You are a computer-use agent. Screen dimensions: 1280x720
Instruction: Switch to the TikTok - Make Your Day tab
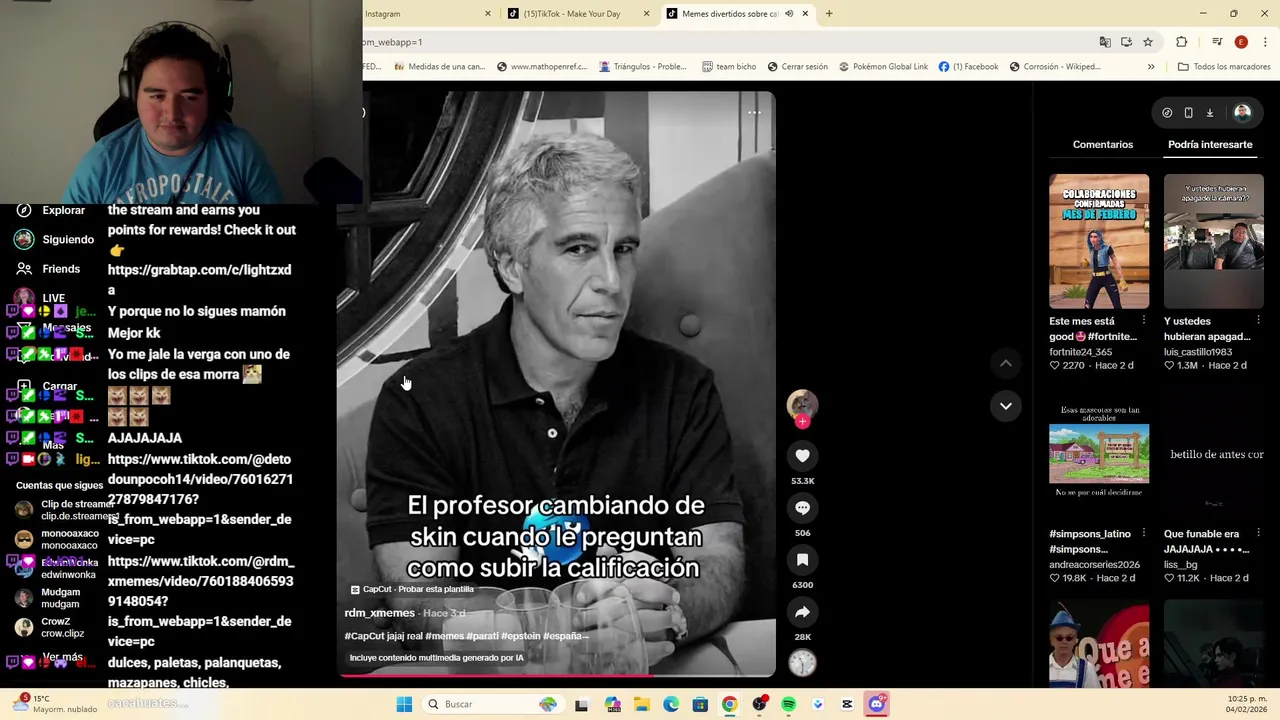click(578, 14)
